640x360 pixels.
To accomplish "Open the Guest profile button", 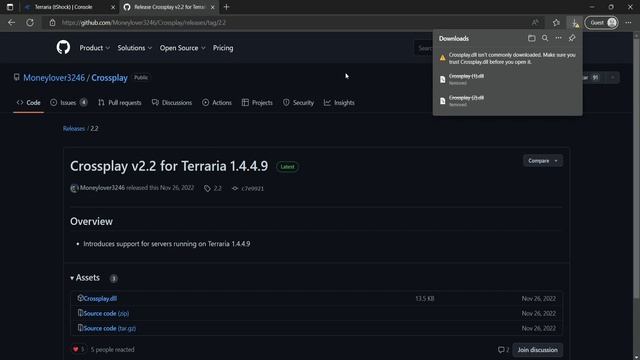I will 602,22.
